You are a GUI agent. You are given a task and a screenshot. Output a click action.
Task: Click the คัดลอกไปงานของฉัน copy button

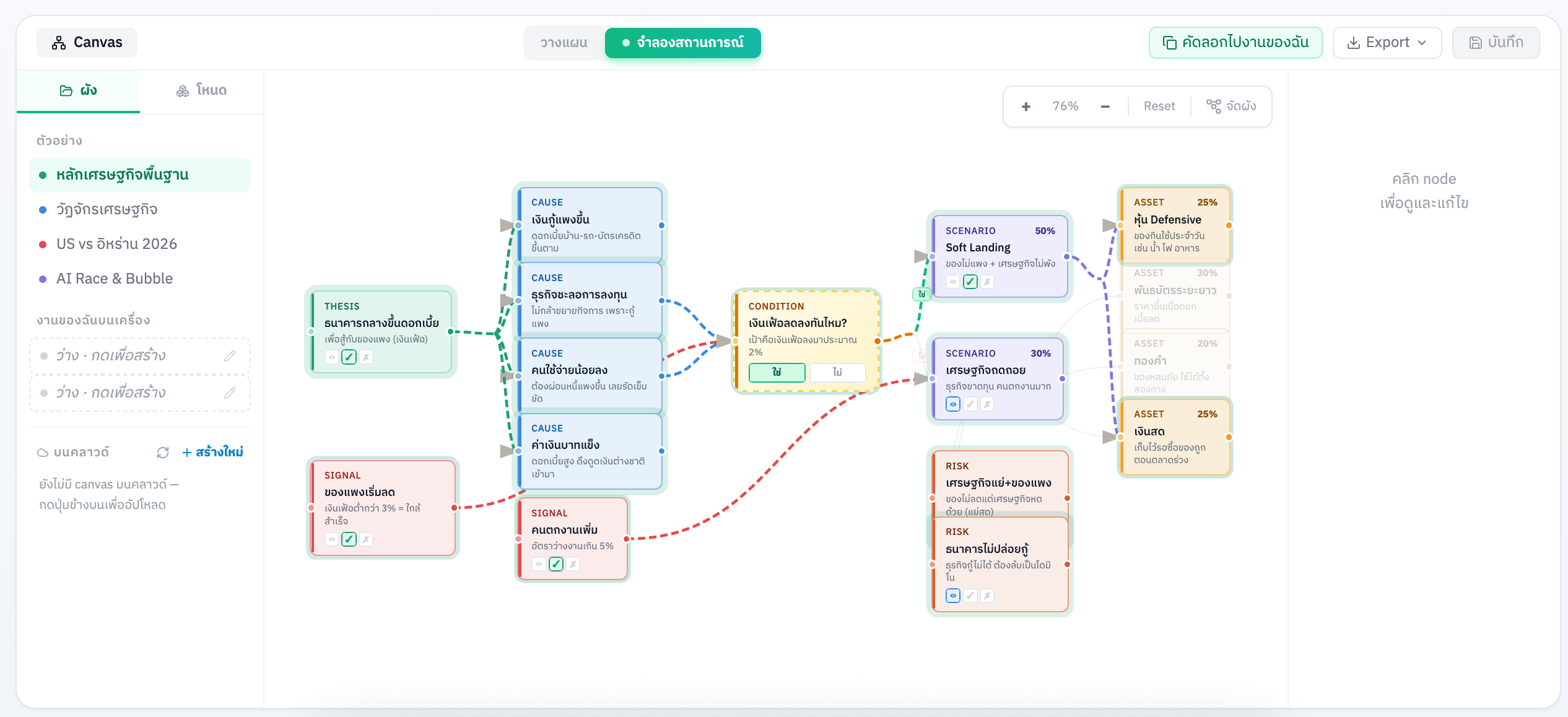[x=1235, y=42]
